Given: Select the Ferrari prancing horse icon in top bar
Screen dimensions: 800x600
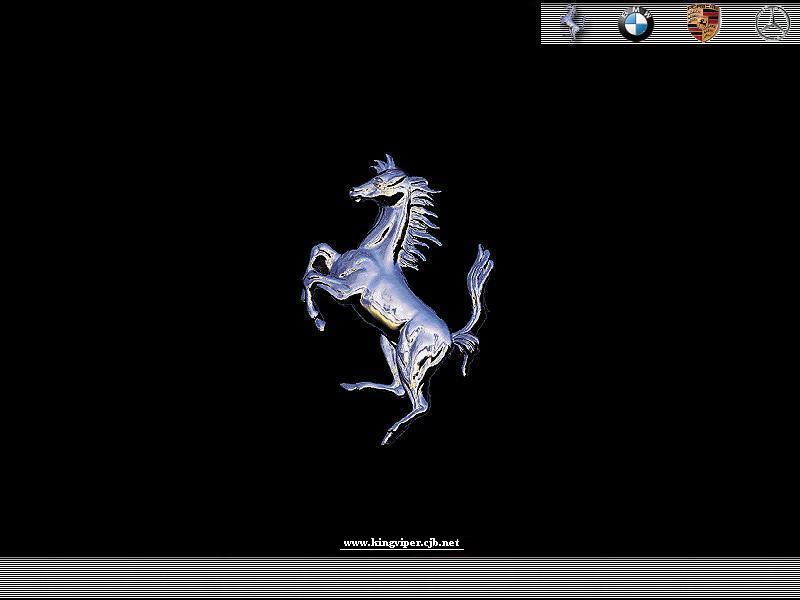Looking at the screenshot, I should point(572,22).
